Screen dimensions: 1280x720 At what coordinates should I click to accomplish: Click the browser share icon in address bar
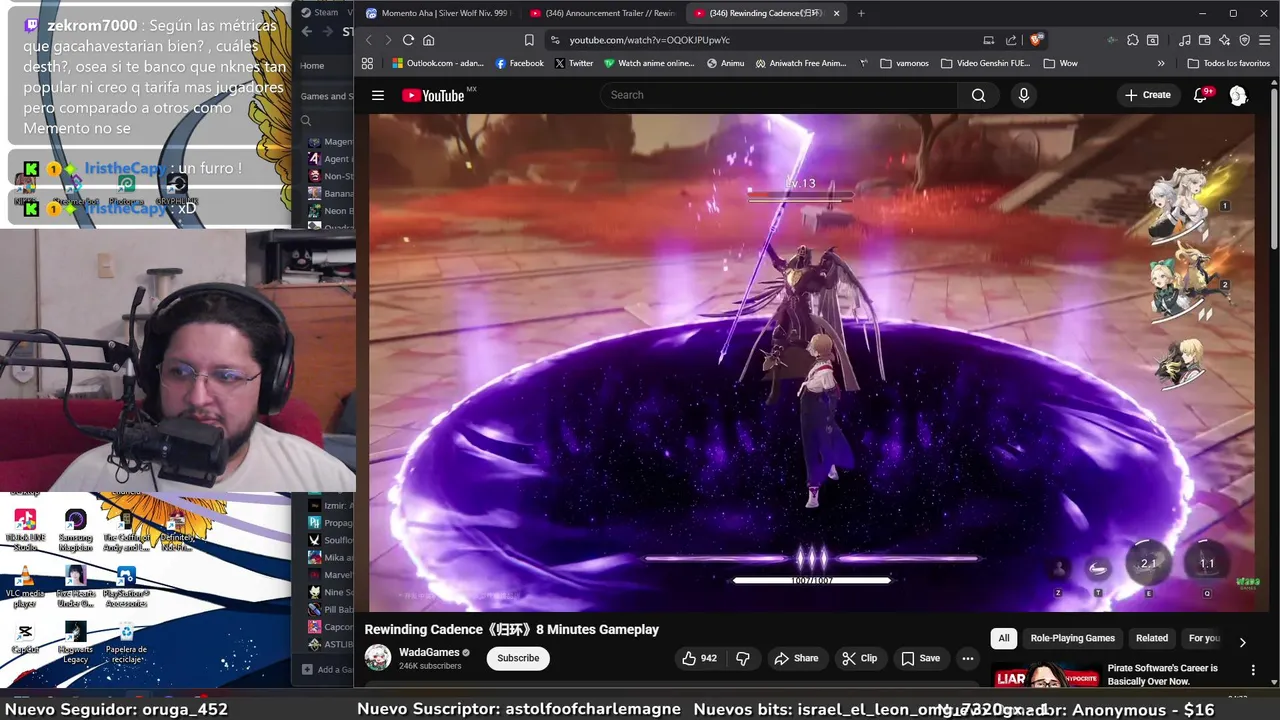click(x=1011, y=40)
